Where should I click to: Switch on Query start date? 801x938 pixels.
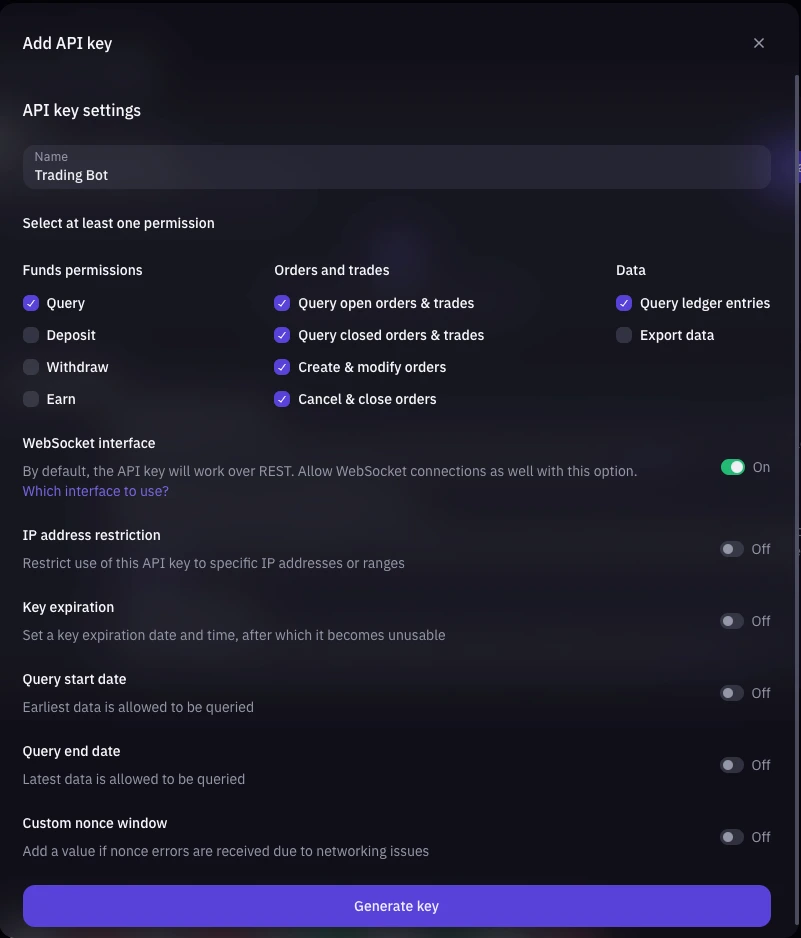(x=732, y=693)
